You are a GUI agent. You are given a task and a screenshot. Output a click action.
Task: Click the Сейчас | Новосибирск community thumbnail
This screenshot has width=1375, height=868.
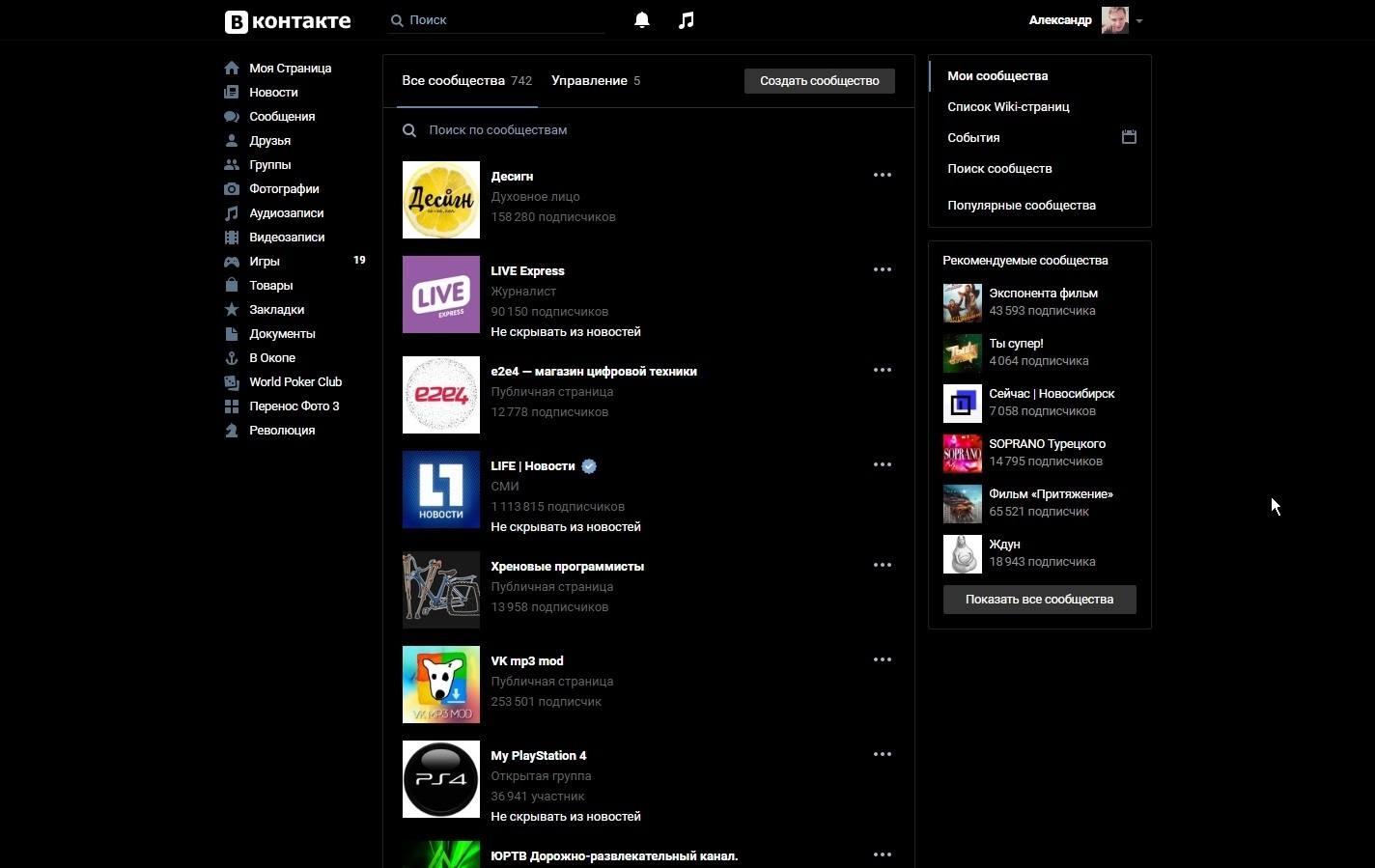pyautogui.click(x=963, y=404)
